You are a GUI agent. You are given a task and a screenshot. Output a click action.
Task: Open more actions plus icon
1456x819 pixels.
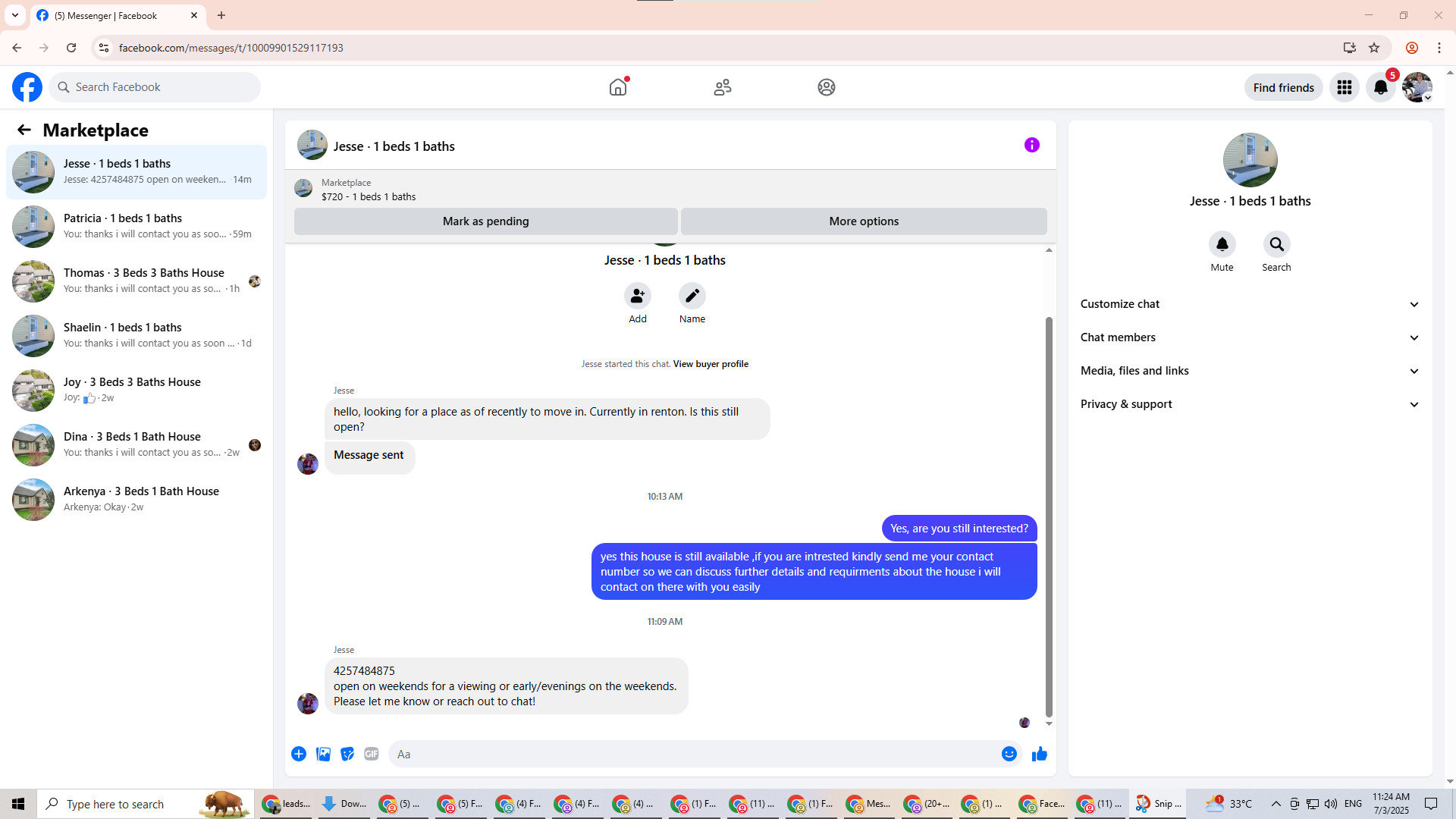click(x=299, y=754)
